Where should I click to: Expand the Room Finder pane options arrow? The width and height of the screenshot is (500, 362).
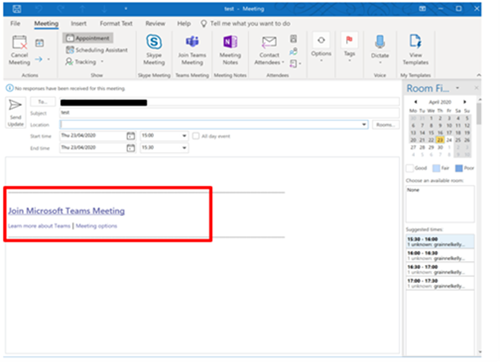pyautogui.click(x=458, y=88)
